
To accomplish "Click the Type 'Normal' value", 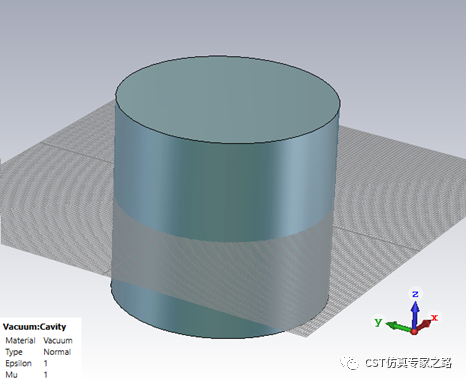I will click(x=57, y=352).
